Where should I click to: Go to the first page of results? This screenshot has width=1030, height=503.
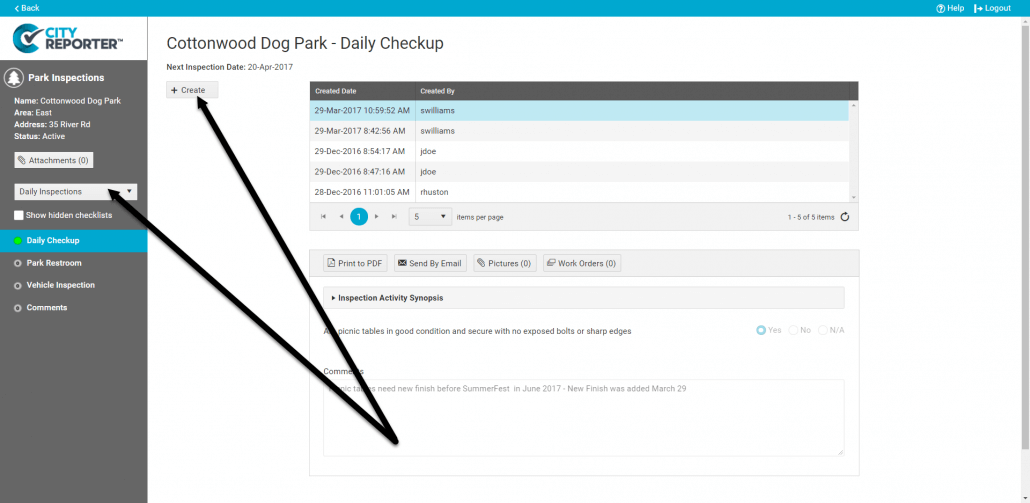click(x=323, y=217)
